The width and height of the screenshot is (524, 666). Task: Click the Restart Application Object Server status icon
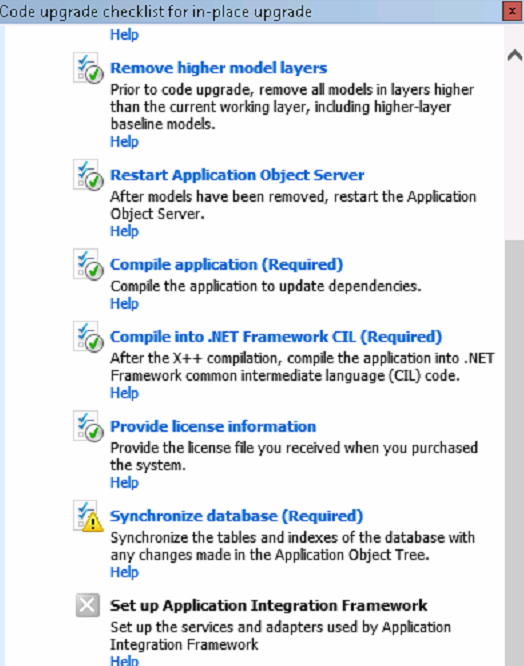88,175
